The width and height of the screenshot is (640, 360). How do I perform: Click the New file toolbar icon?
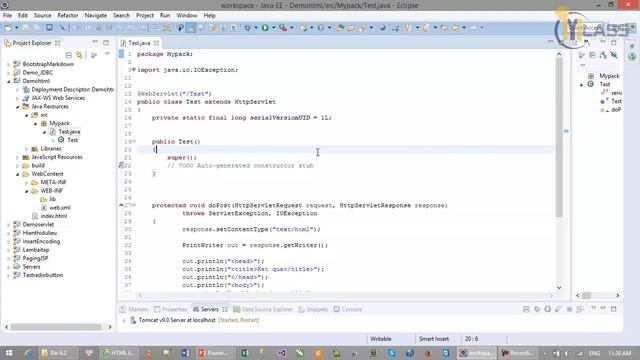click(8, 28)
